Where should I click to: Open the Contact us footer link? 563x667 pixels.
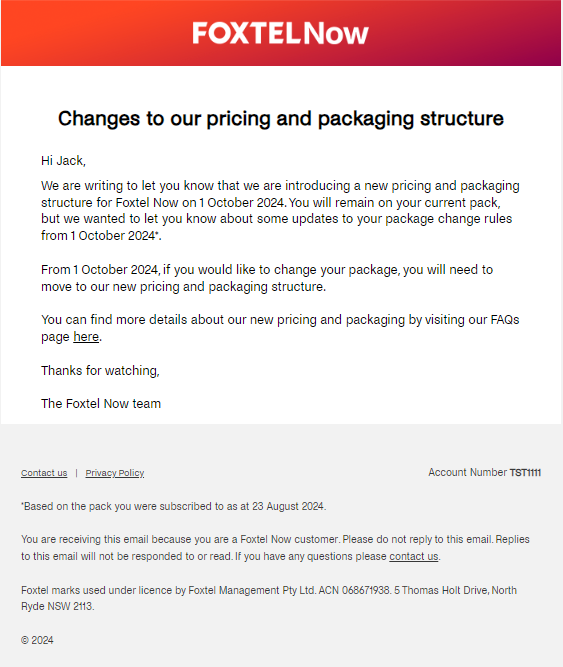pos(44,473)
